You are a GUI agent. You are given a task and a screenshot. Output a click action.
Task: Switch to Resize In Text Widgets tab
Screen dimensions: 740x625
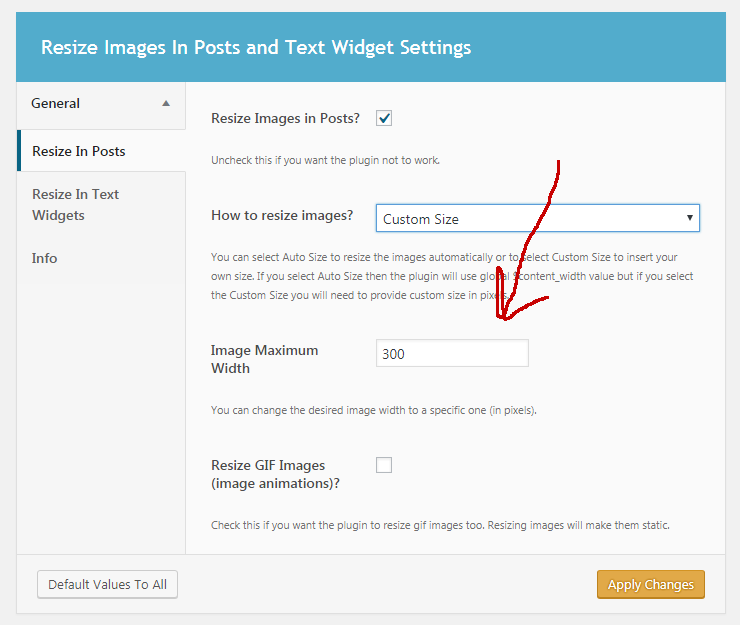(x=76, y=204)
